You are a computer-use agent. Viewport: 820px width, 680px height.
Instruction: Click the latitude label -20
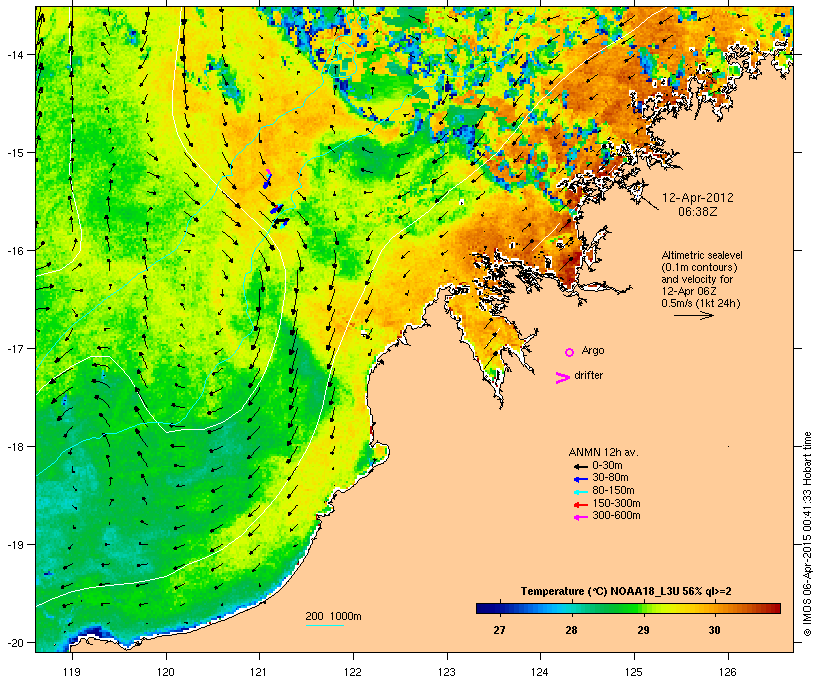[x=14, y=643]
